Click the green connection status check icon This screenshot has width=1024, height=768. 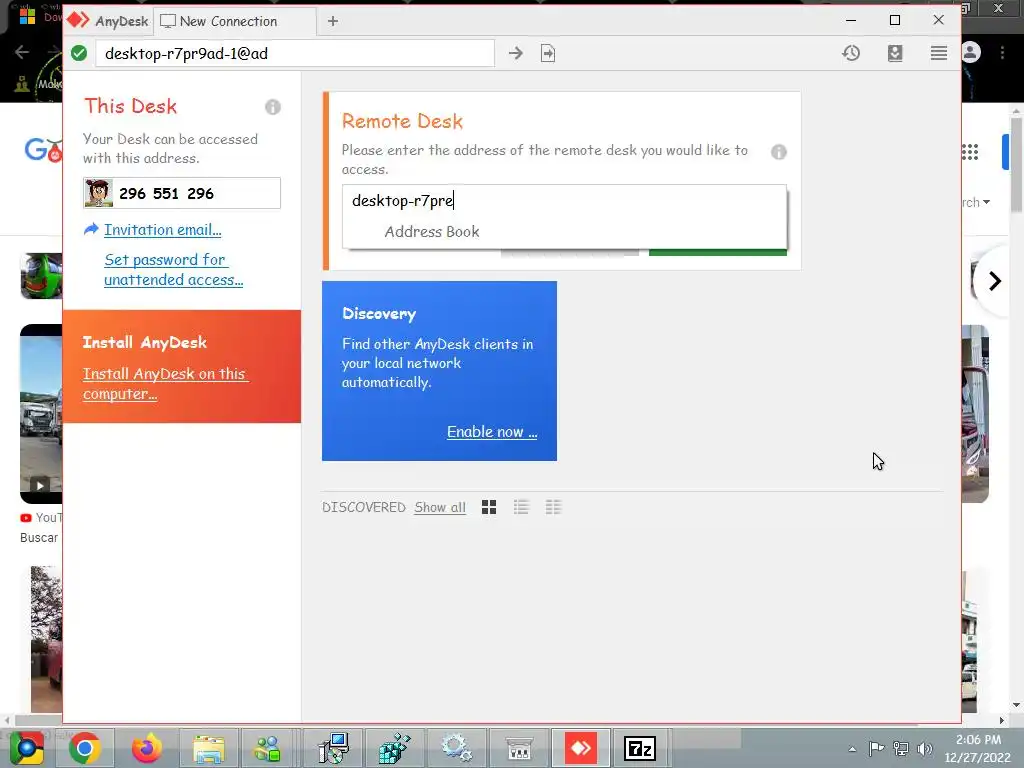(x=79, y=53)
